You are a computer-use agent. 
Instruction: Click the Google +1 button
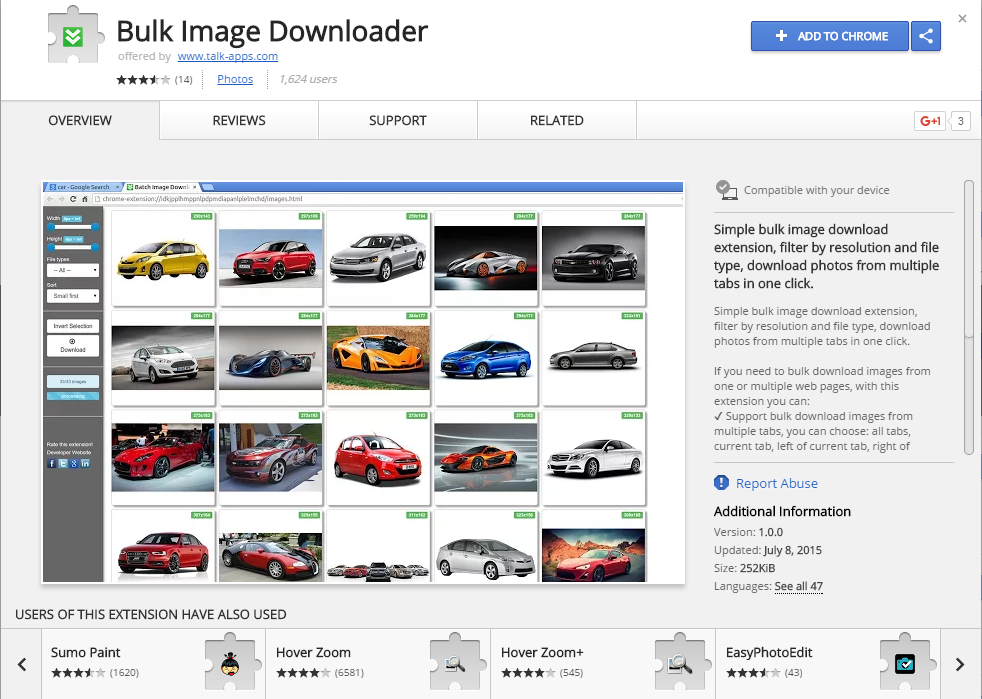tap(929, 121)
